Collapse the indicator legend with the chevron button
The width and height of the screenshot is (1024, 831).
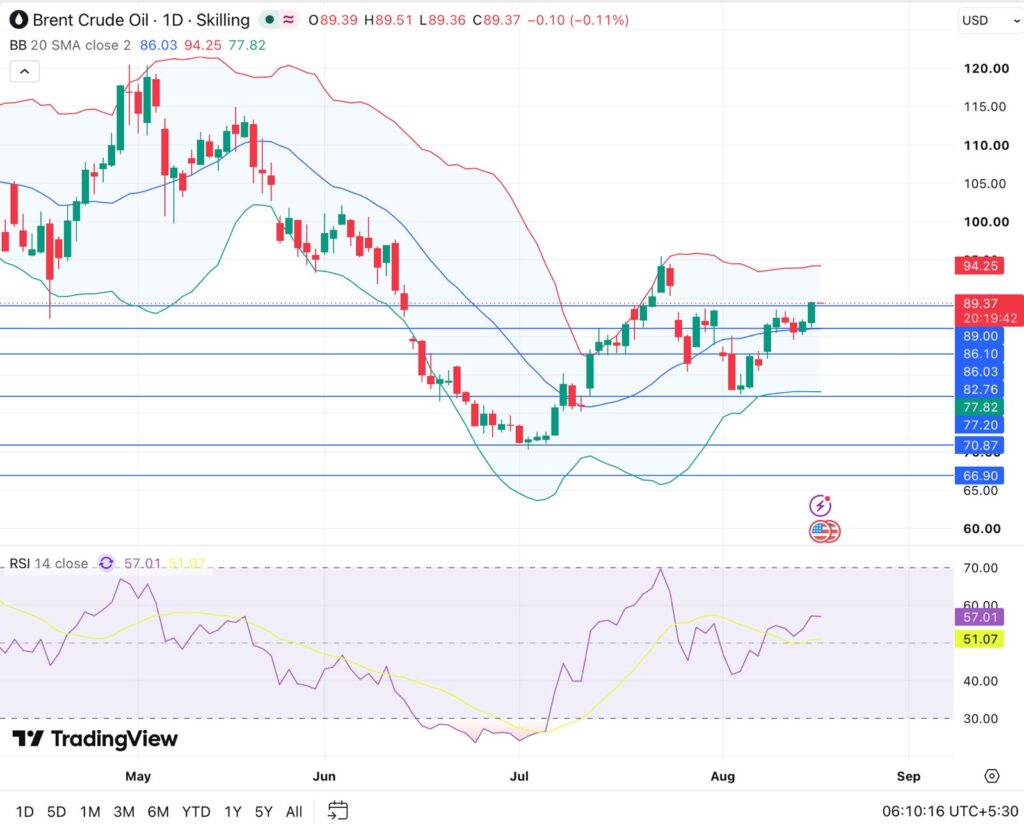[24, 71]
